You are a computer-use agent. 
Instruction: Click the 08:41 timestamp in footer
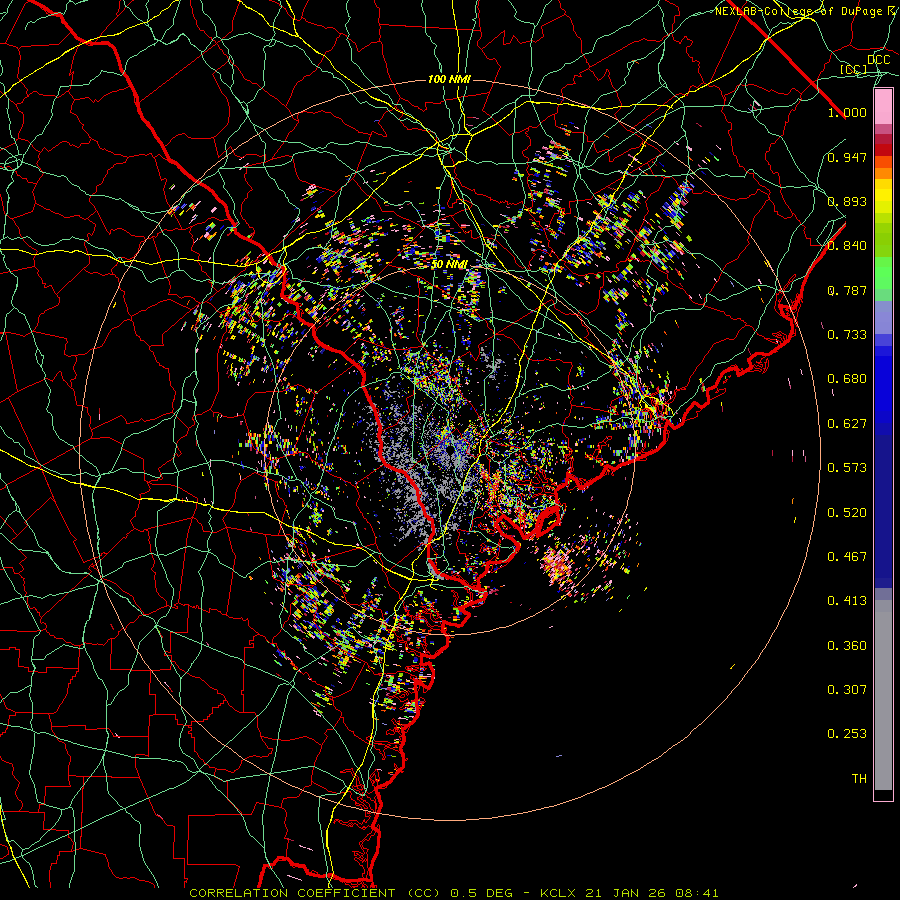697,893
